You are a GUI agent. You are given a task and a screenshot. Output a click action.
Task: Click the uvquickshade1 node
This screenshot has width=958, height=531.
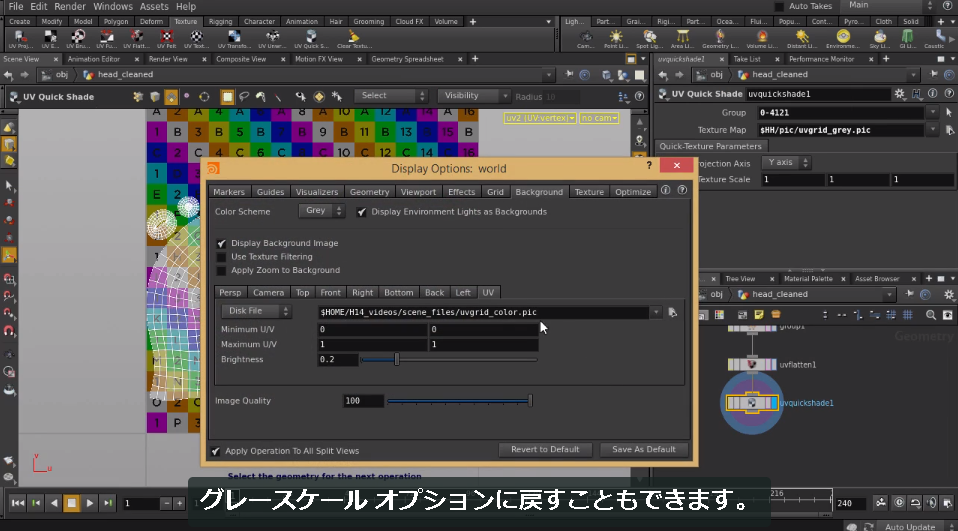pyautogui.click(x=752, y=403)
